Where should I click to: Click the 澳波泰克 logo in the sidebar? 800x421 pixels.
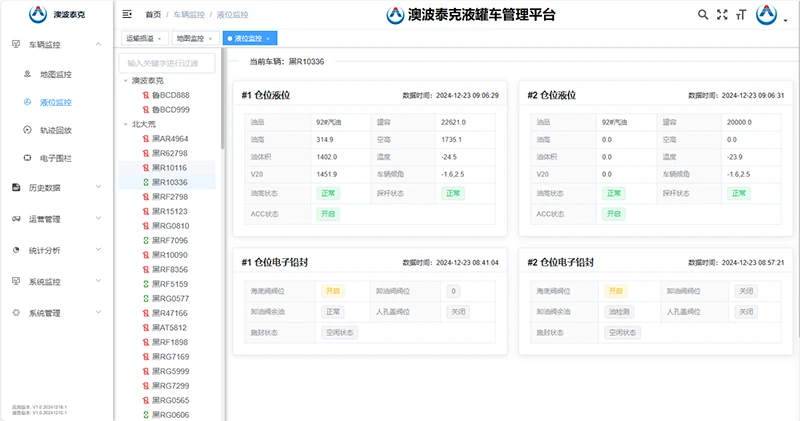(38, 14)
